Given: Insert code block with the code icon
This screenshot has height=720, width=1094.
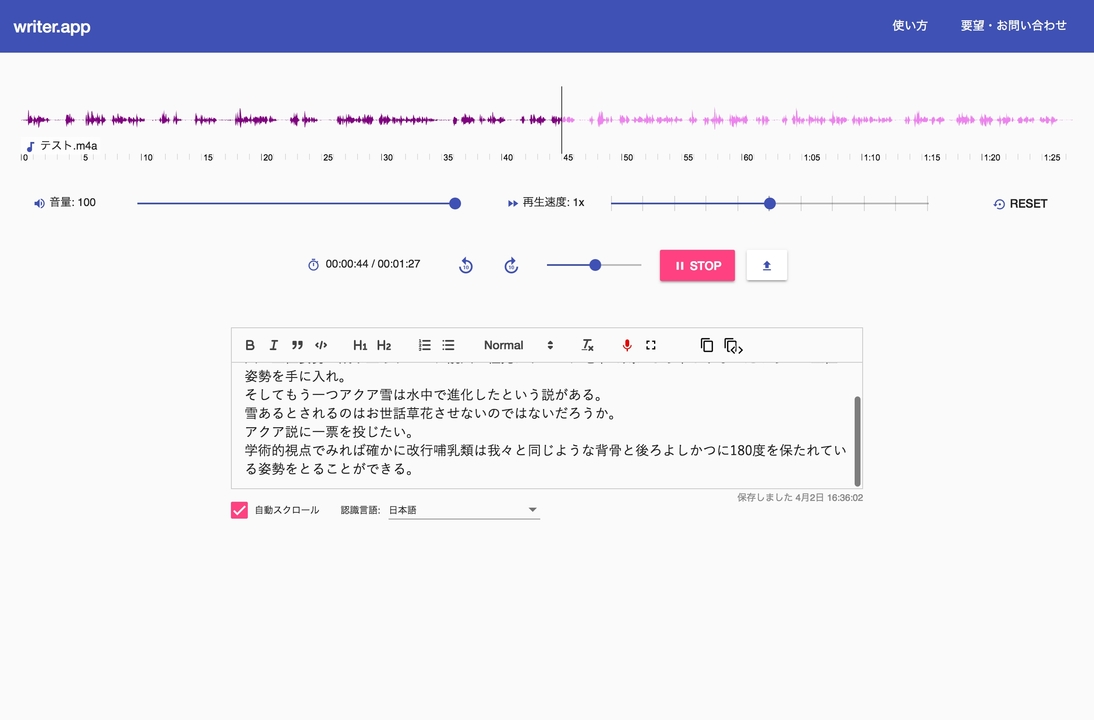Looking at the screenshot, I should [x=321, y=345].
